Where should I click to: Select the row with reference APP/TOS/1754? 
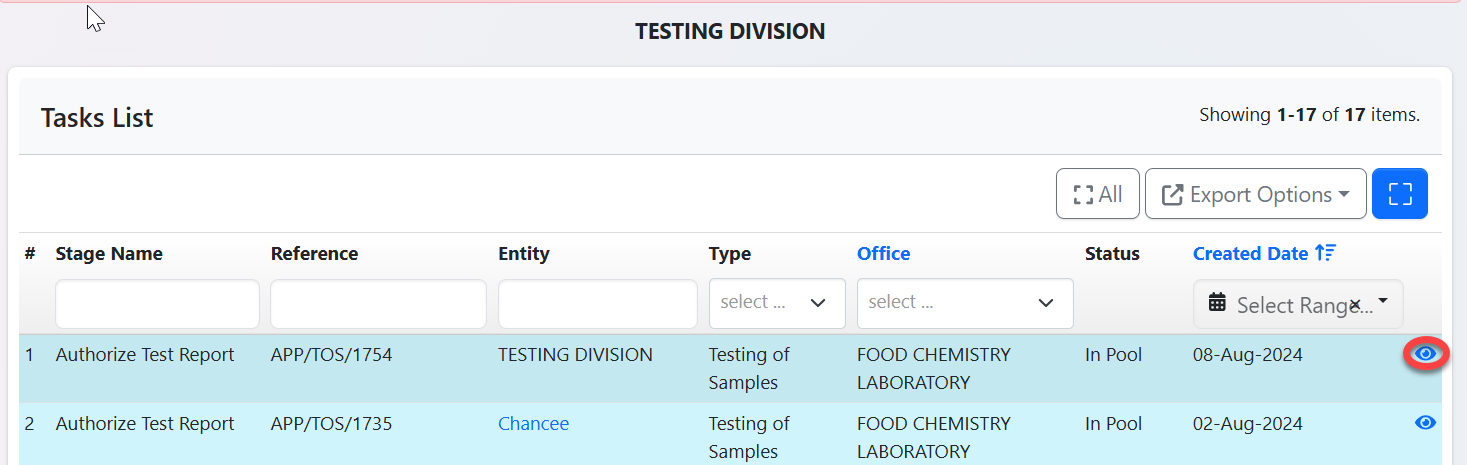[331, 355]
